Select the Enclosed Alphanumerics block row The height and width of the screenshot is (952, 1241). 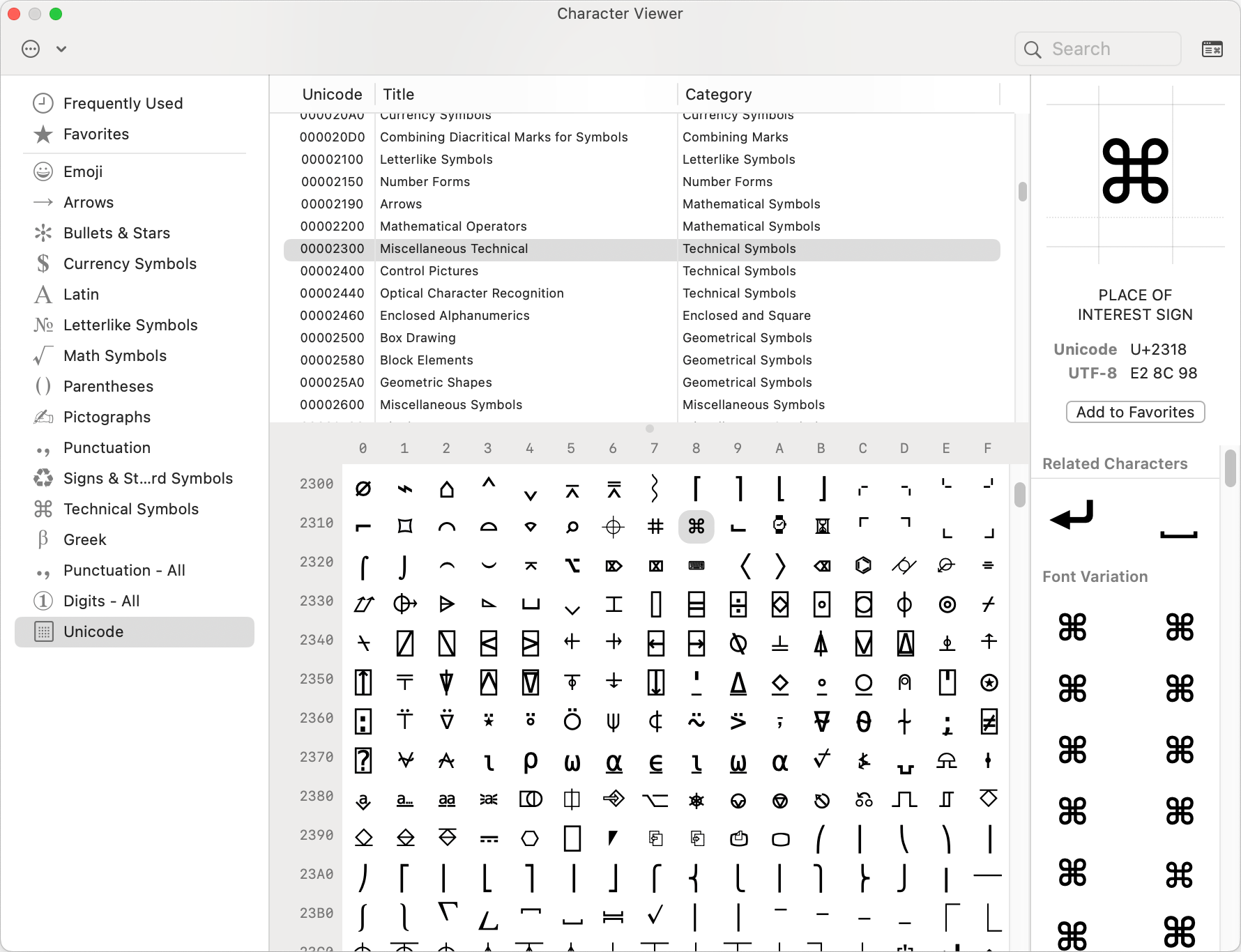pos(641,316)
